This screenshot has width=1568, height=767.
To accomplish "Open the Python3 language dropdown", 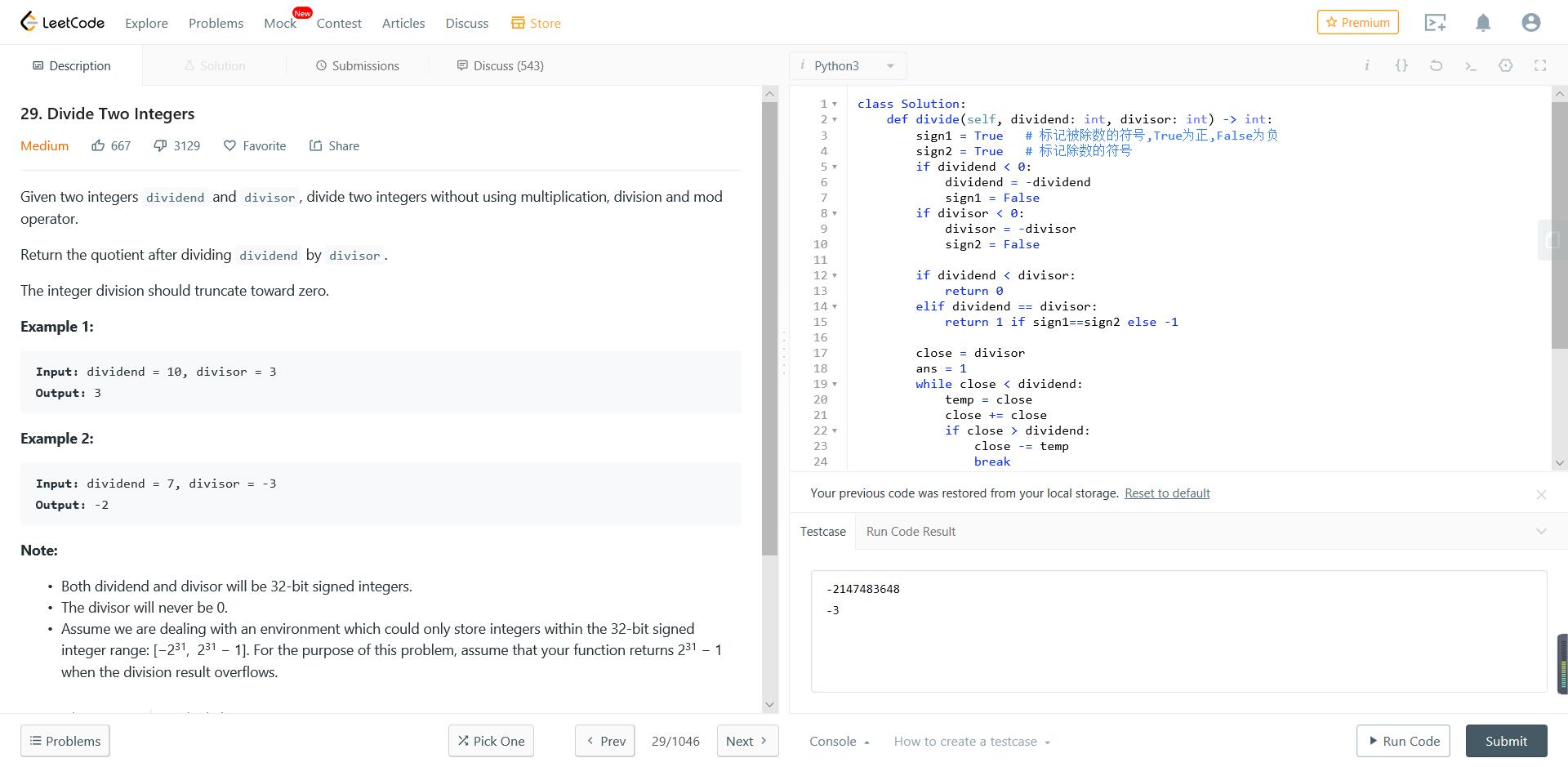I will point(848,65).
